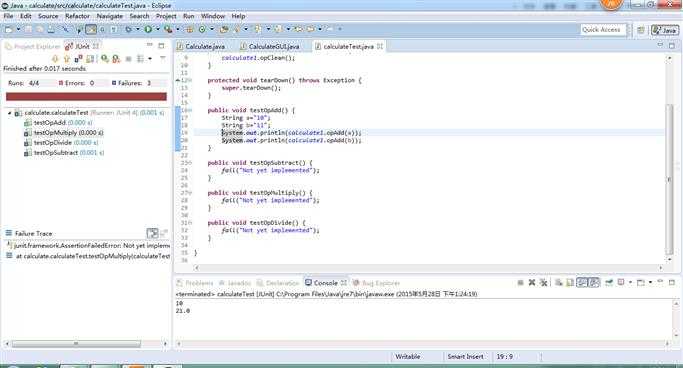Screen dimensions: 683x368
Task: Open the Debug dropdown arrow
Action: [x=138, y=30]
